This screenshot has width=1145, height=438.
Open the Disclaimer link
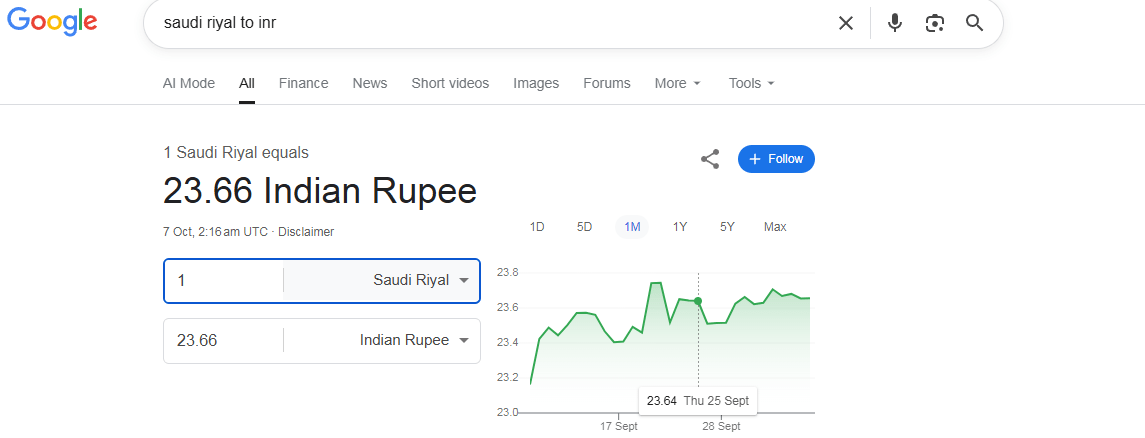tap(306, 232)
